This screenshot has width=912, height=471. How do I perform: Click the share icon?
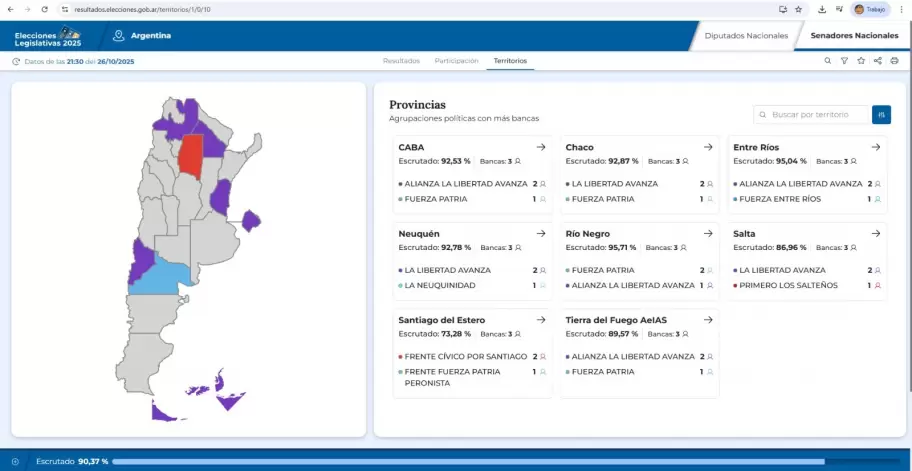tap(878, 61)
